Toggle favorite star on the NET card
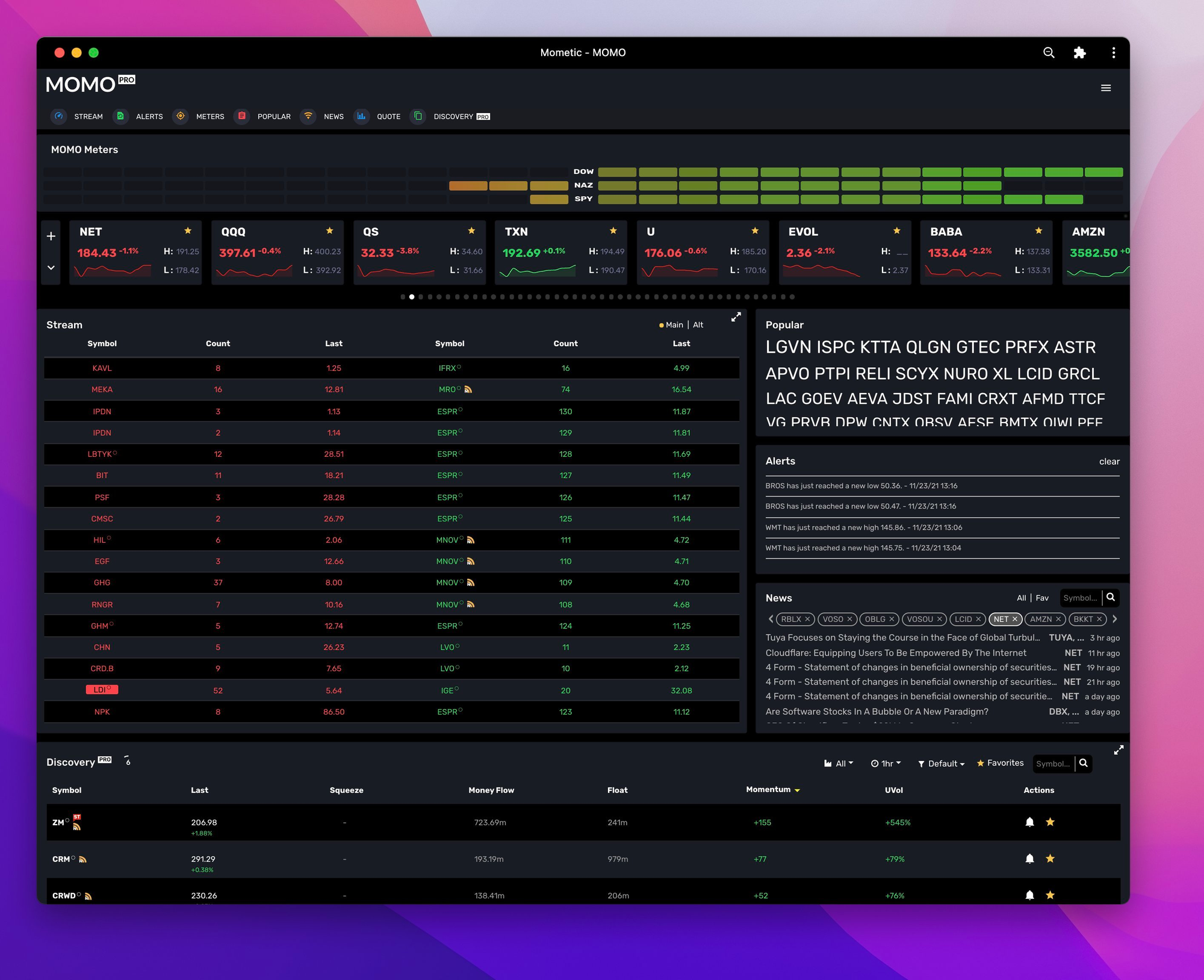Viewport: 1204px width, 980px height. coord(188,231)
